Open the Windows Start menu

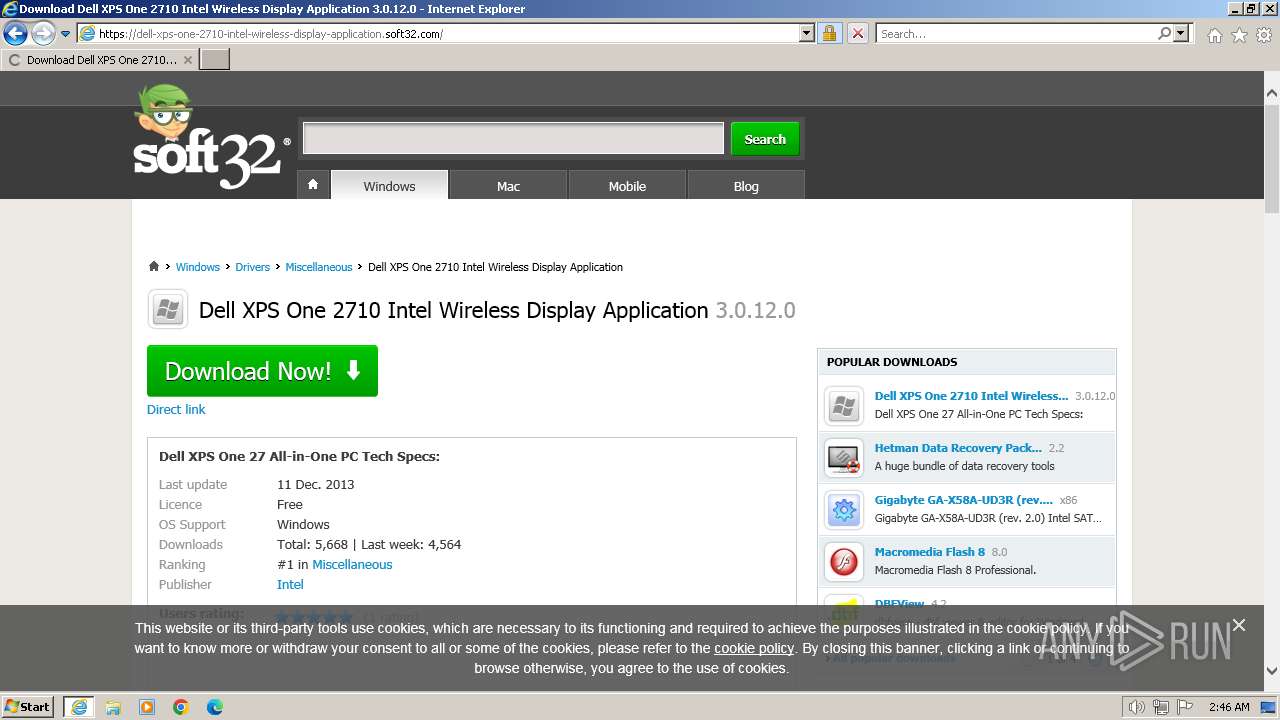[x=28, y=706]
